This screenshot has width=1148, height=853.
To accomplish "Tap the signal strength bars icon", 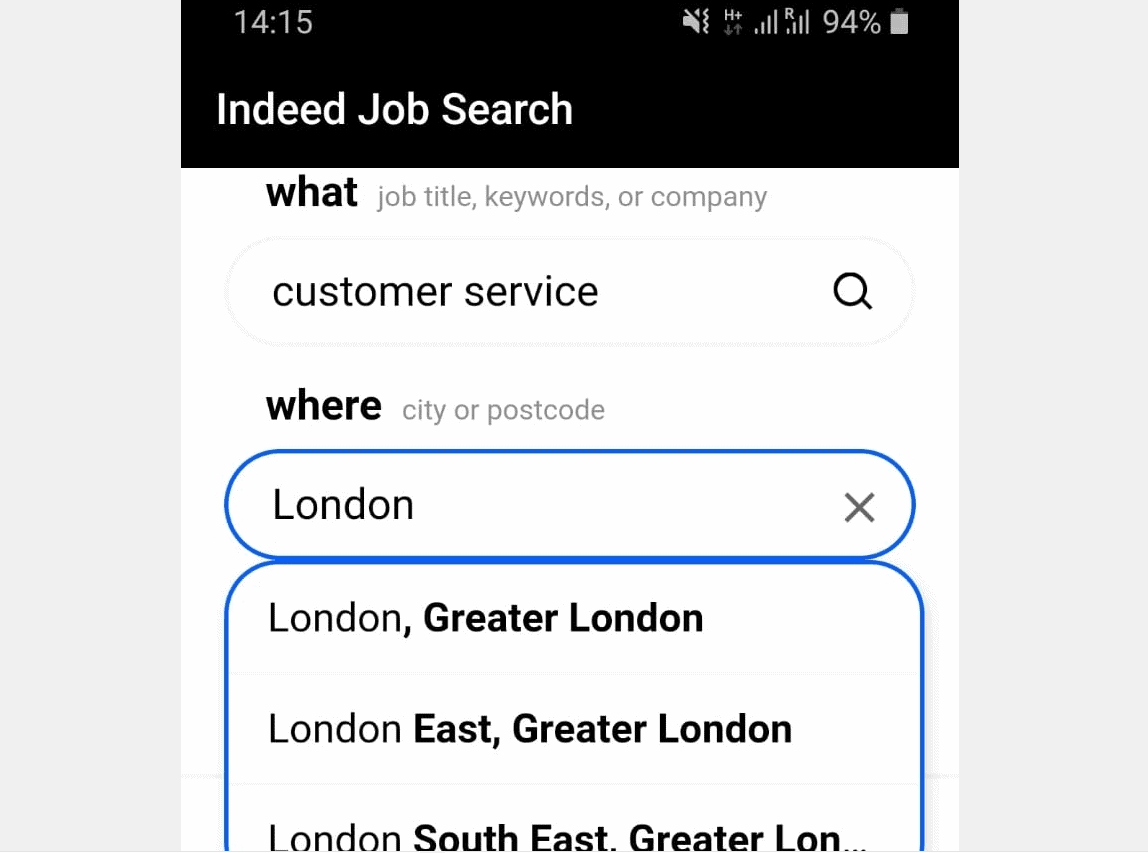I will 766,22.
